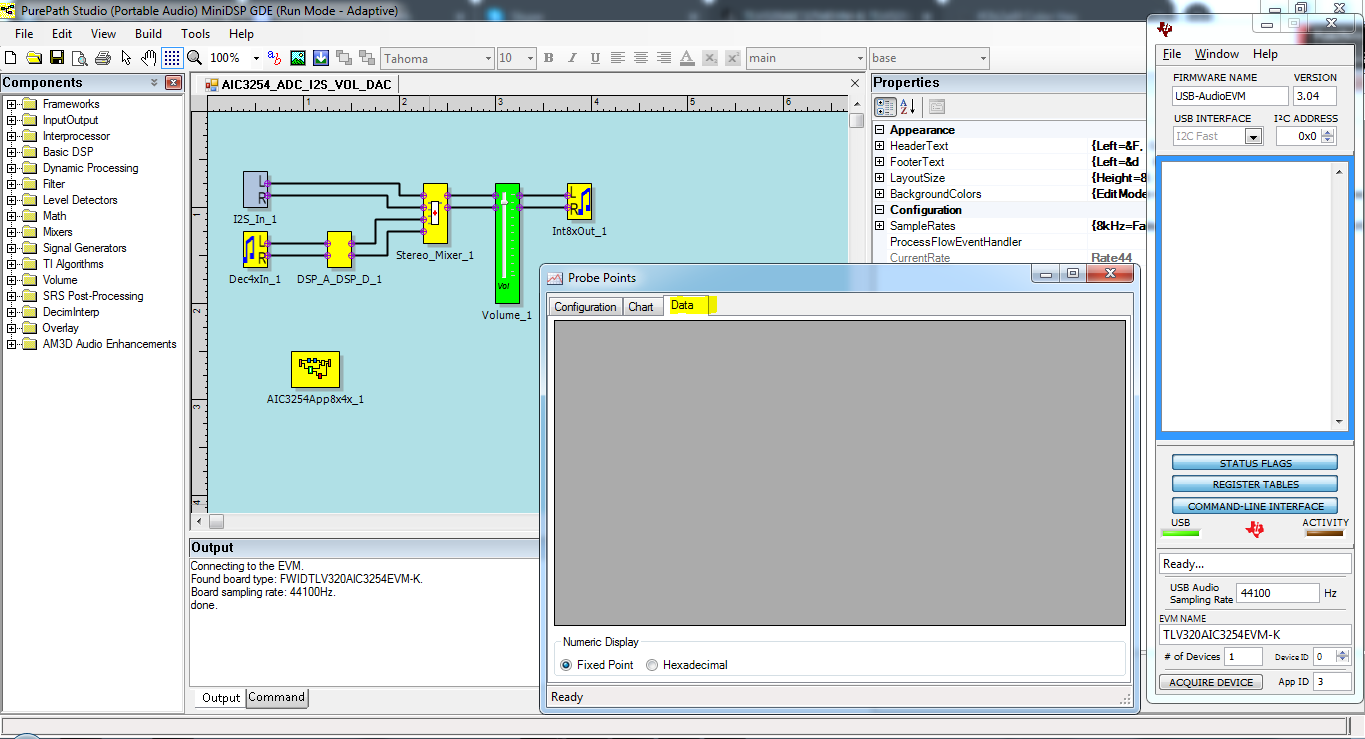Screen dimensions: 1365x739
Task: Open the View menu
Action: tap(104, 34)
